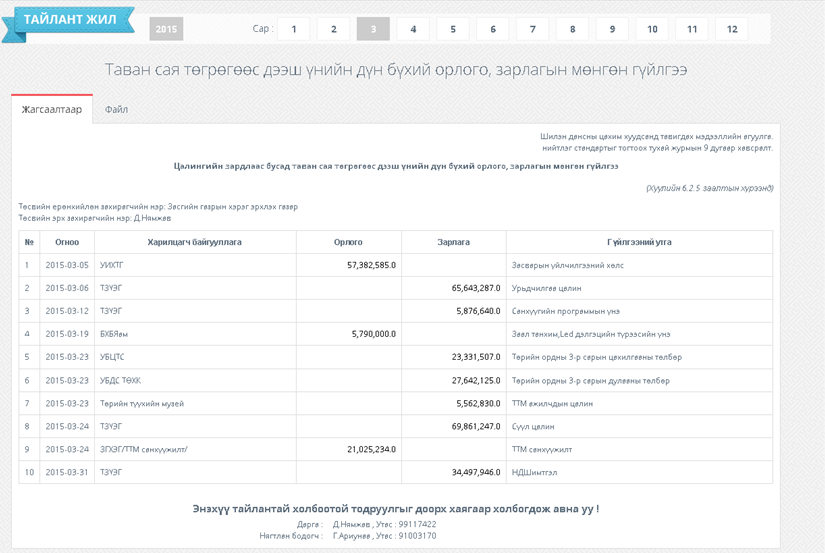
Task: Select highlighted month 3
Action: (x=373, y=29)
